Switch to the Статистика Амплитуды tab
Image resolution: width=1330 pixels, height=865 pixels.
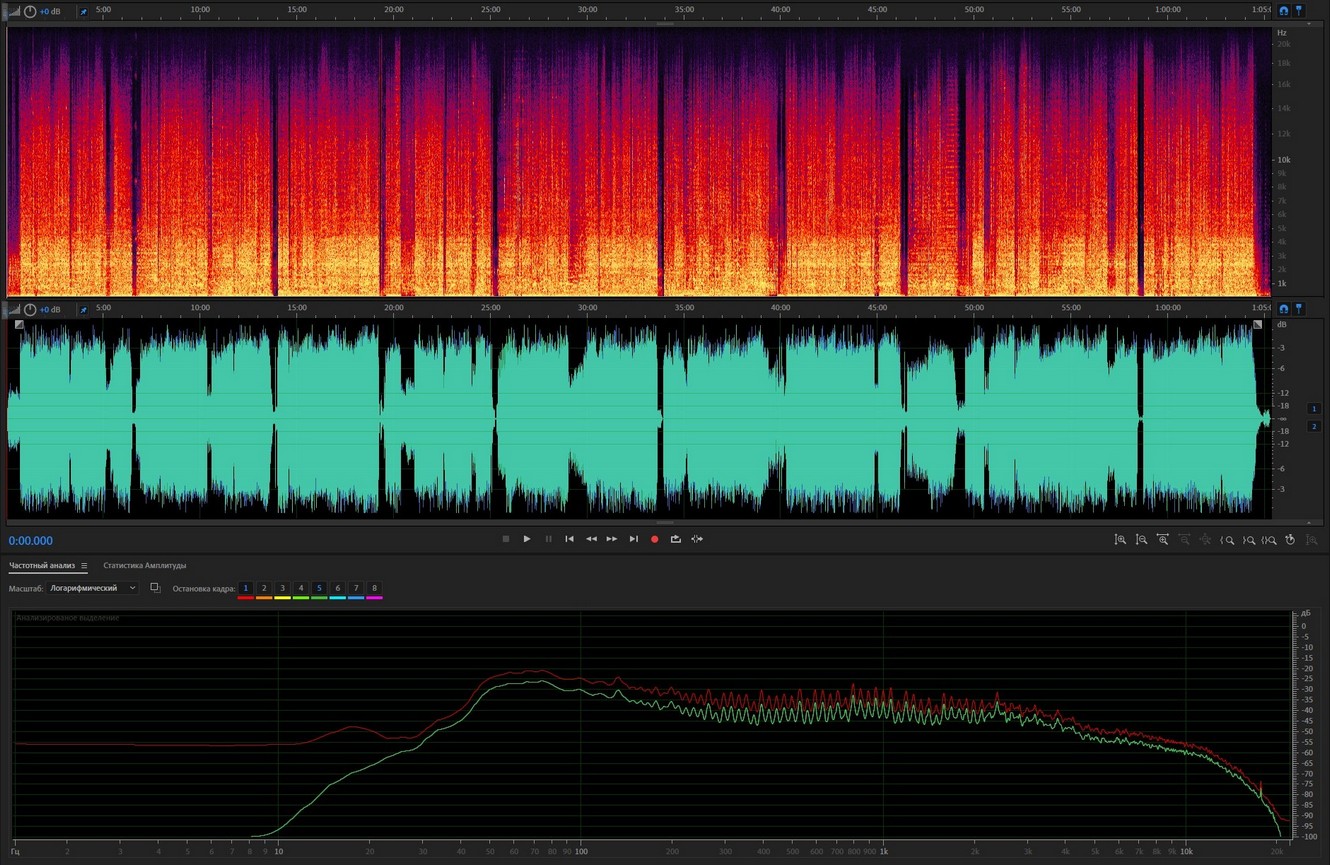coord(144,566)
